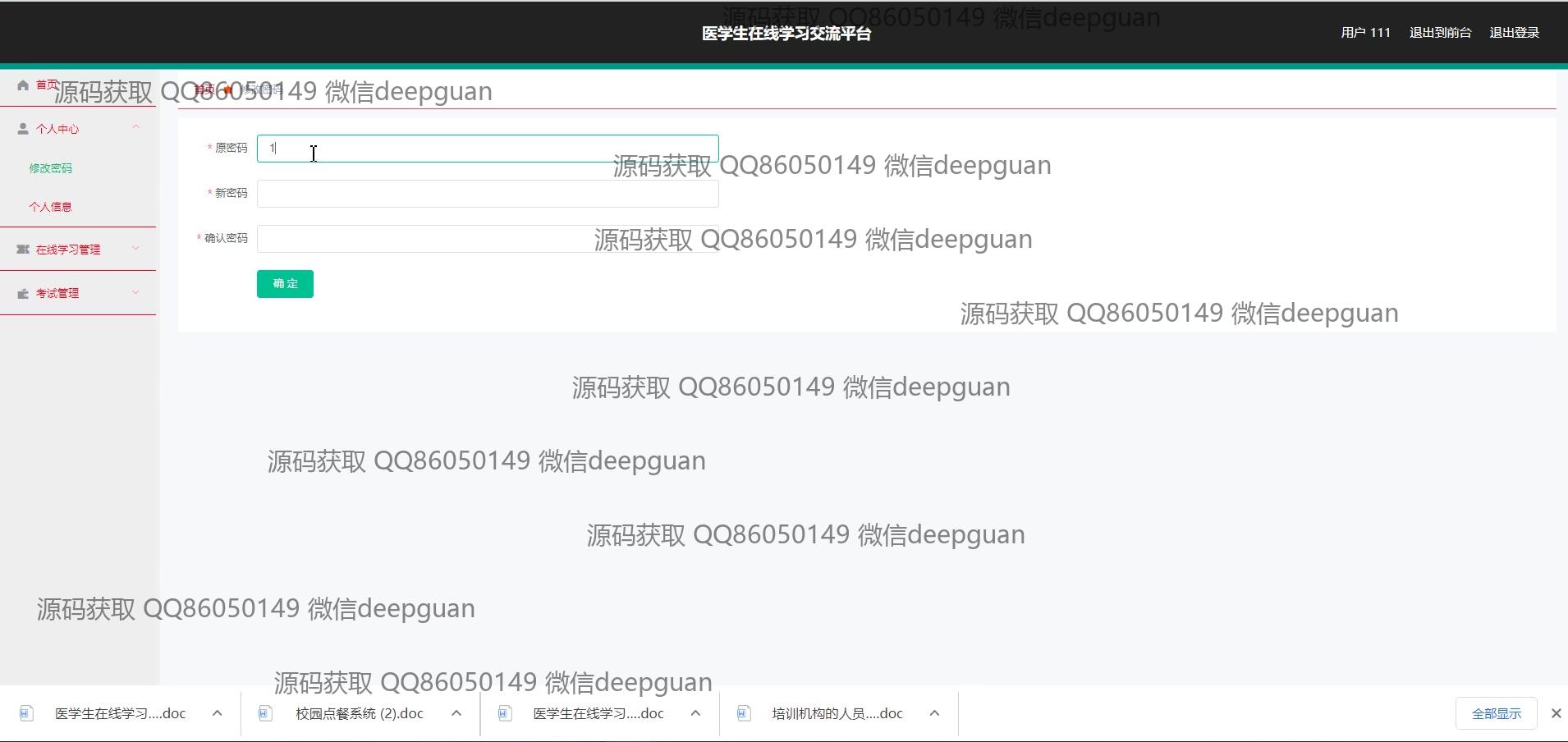
Task: Click 退出到前台 in the header
Action: (x=1440, y=33)
